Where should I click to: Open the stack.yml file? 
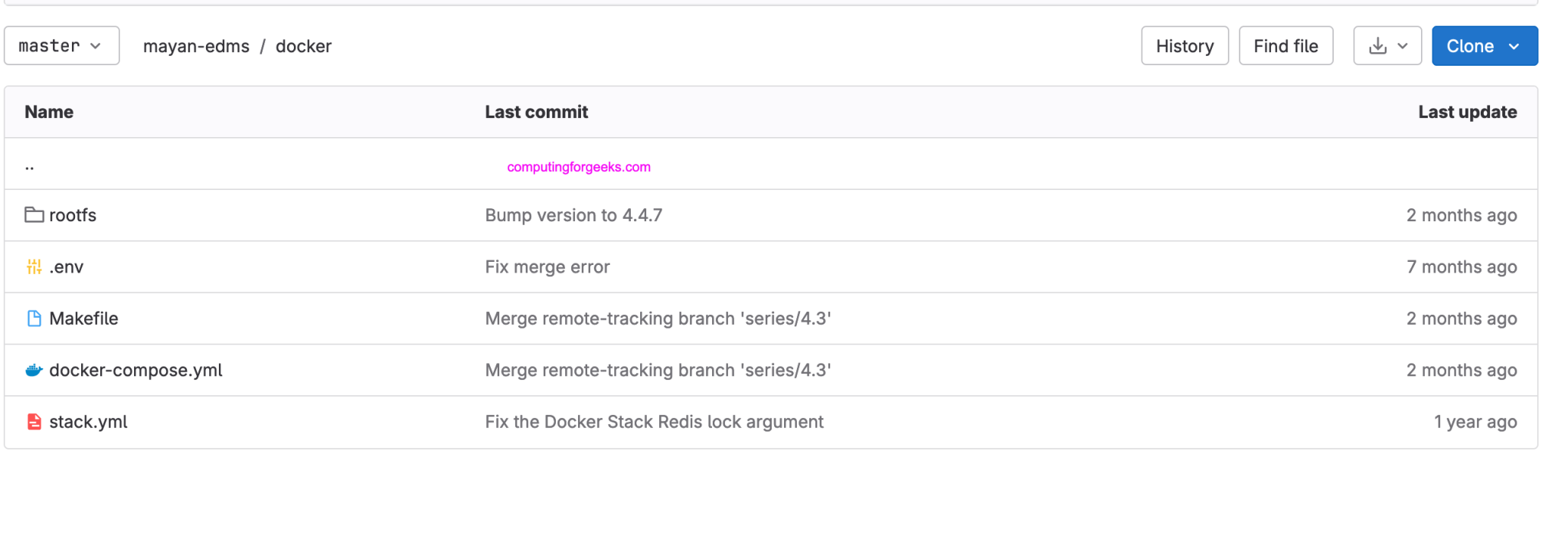pos(87,421)
